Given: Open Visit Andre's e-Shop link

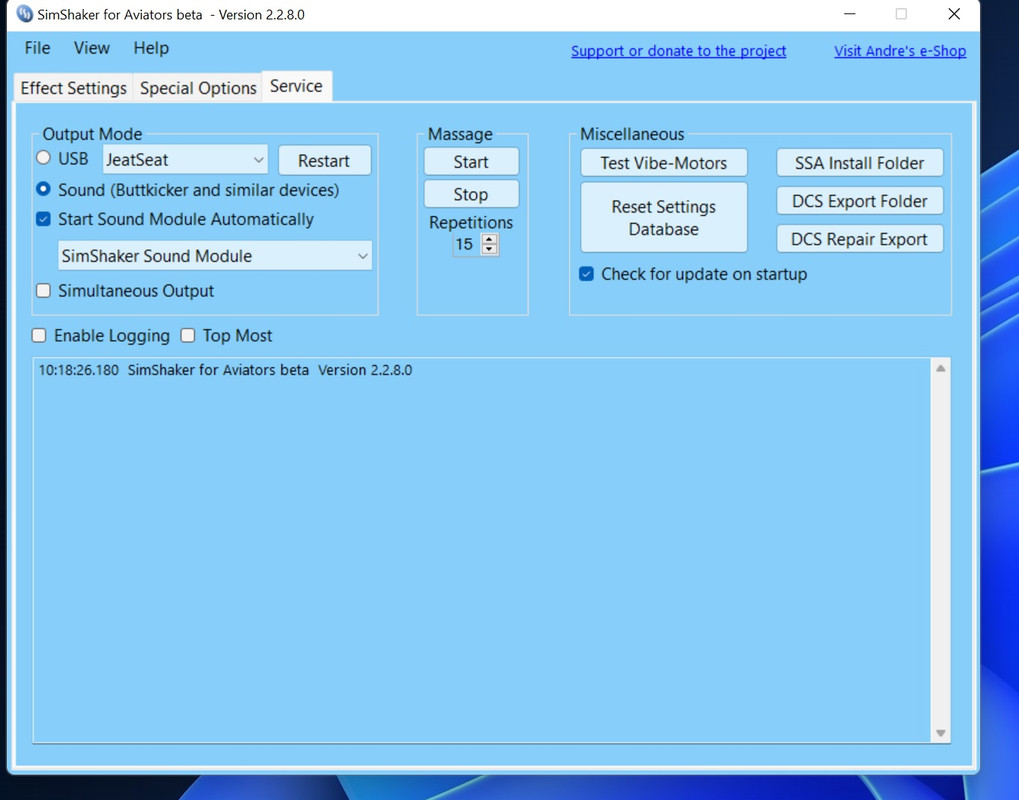Looking at the screenshot, I should [x=900, y=51].
